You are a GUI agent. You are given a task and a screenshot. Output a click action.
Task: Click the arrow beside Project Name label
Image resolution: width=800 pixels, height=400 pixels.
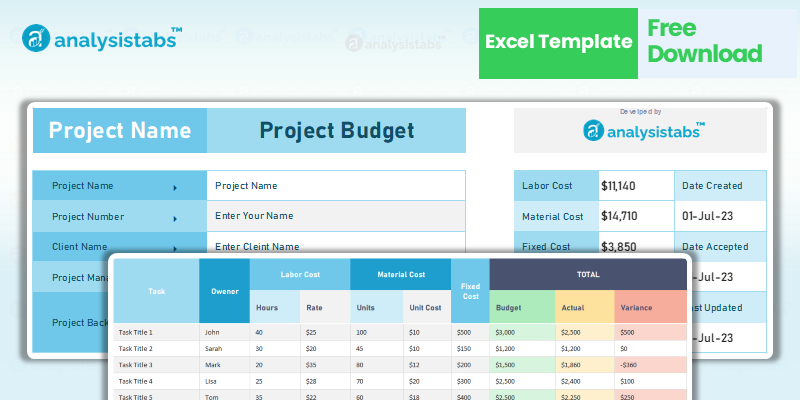[175, 188]
